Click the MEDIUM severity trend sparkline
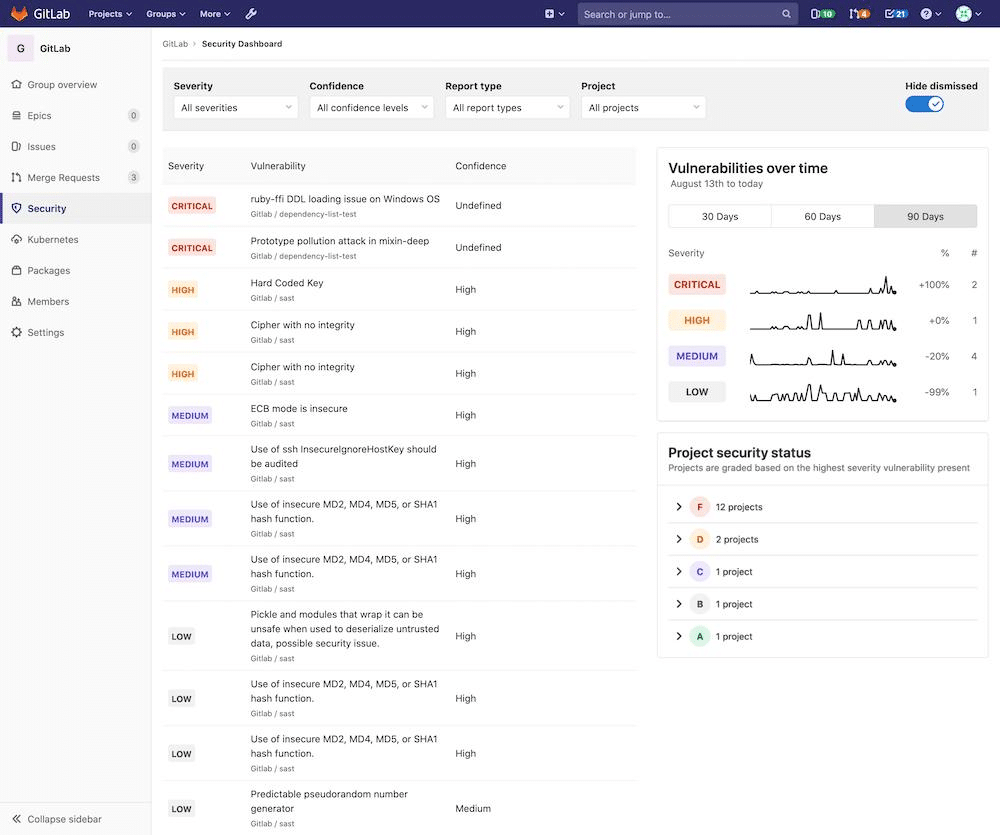Image resolution: width=1000 pixels, height=835 pixels. pos(823,357)
